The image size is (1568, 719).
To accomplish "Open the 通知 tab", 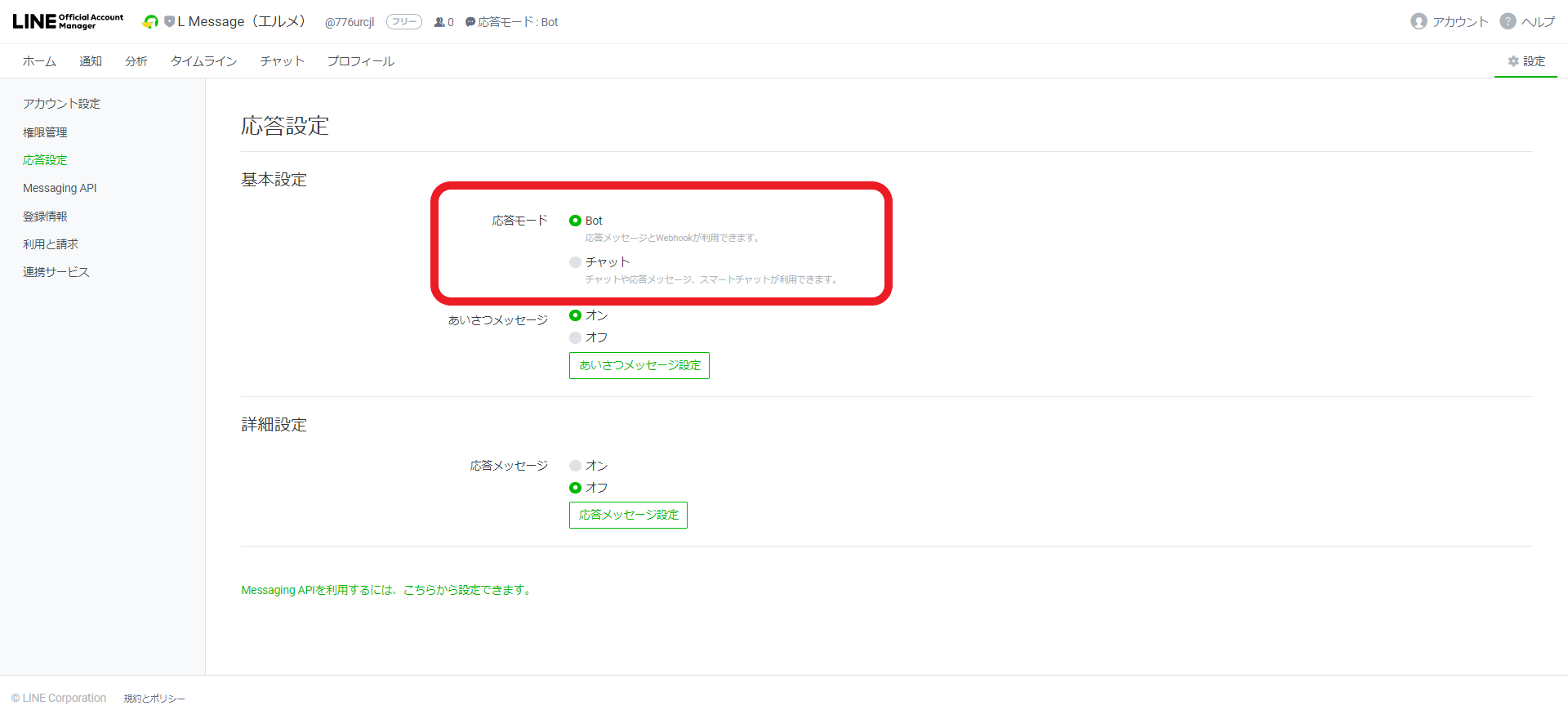I will [91, 61].
